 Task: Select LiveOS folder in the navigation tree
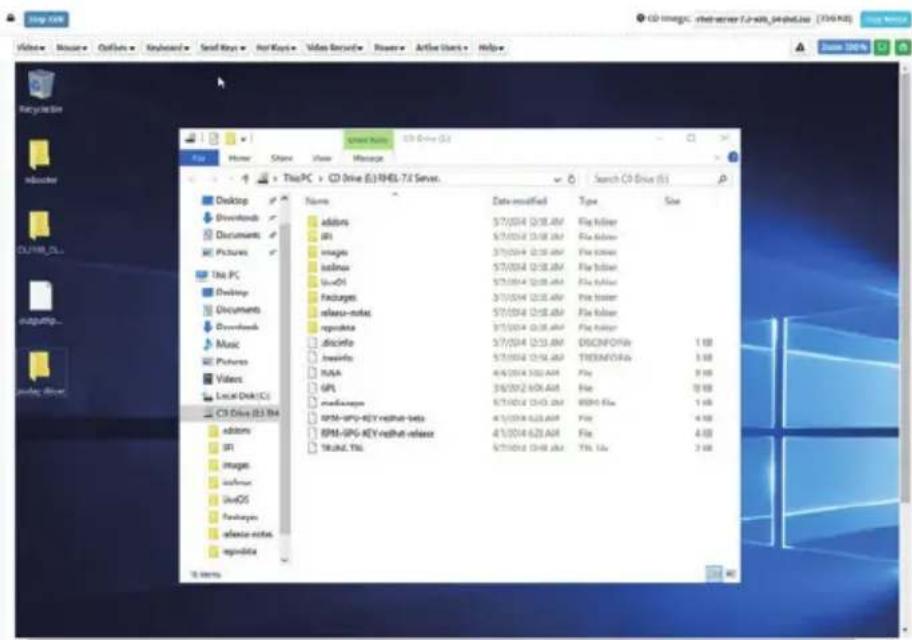(230, 499)
